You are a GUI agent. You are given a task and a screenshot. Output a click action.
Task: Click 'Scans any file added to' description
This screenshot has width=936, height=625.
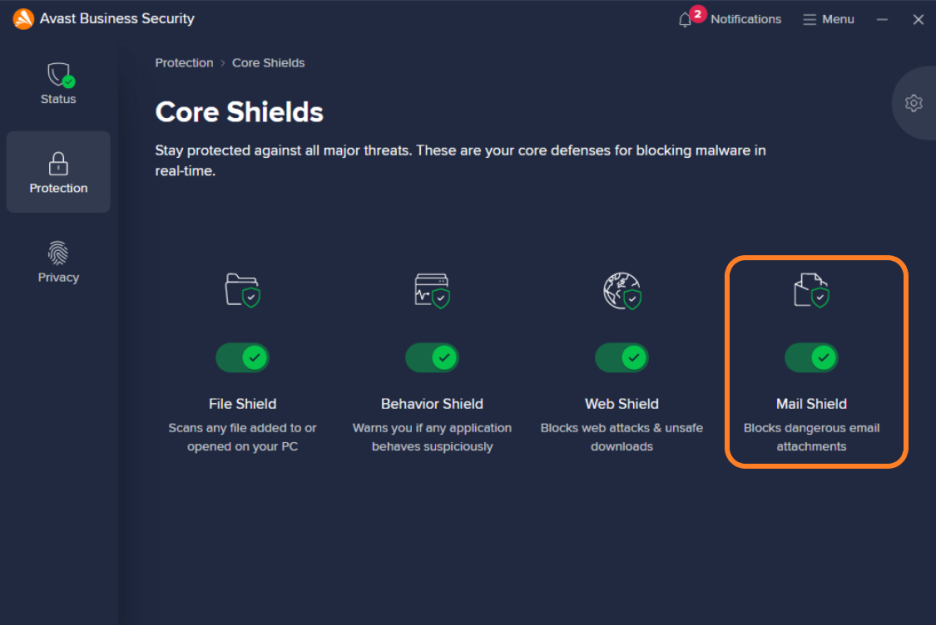pyautogui.click(x=242, y=437)
